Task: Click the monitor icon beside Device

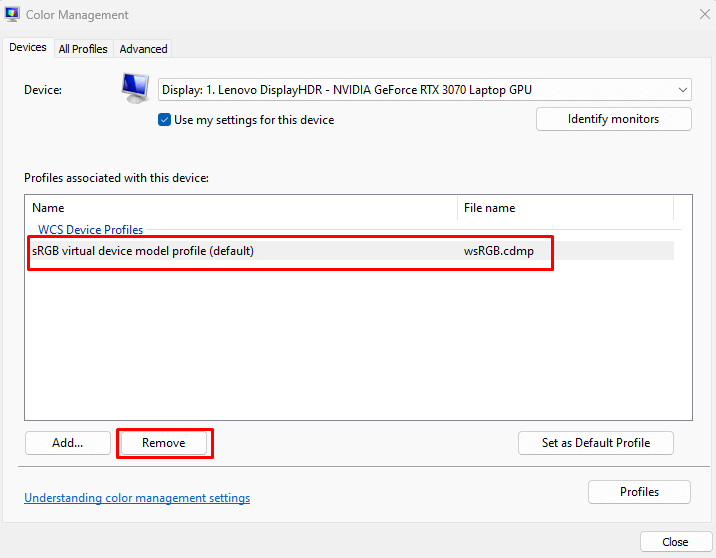Action: coord(134,88)
